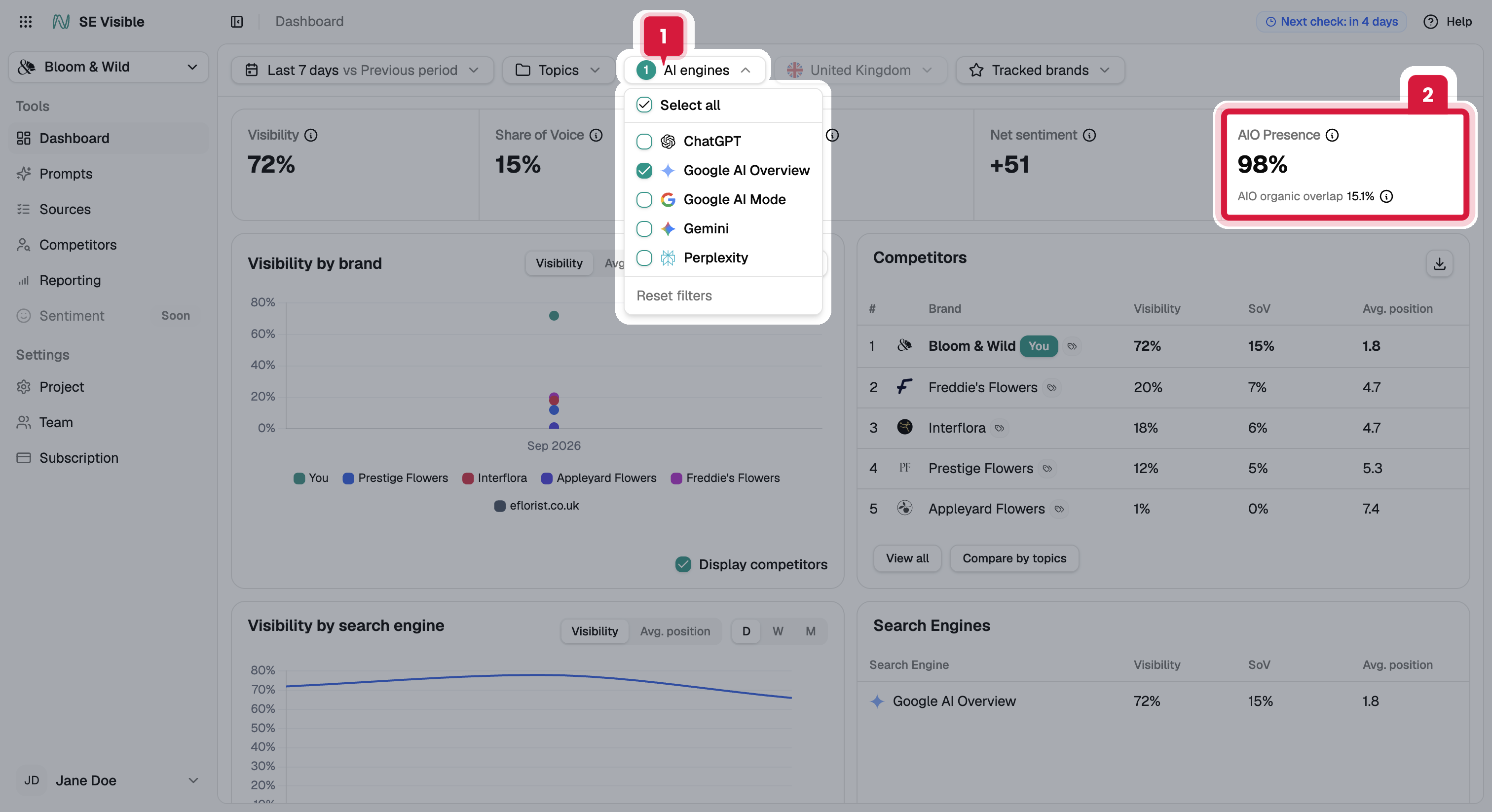This screenshot has width=1492, height=812.
Task: Click Share of Voice info icon
Action: coord(596,135)
